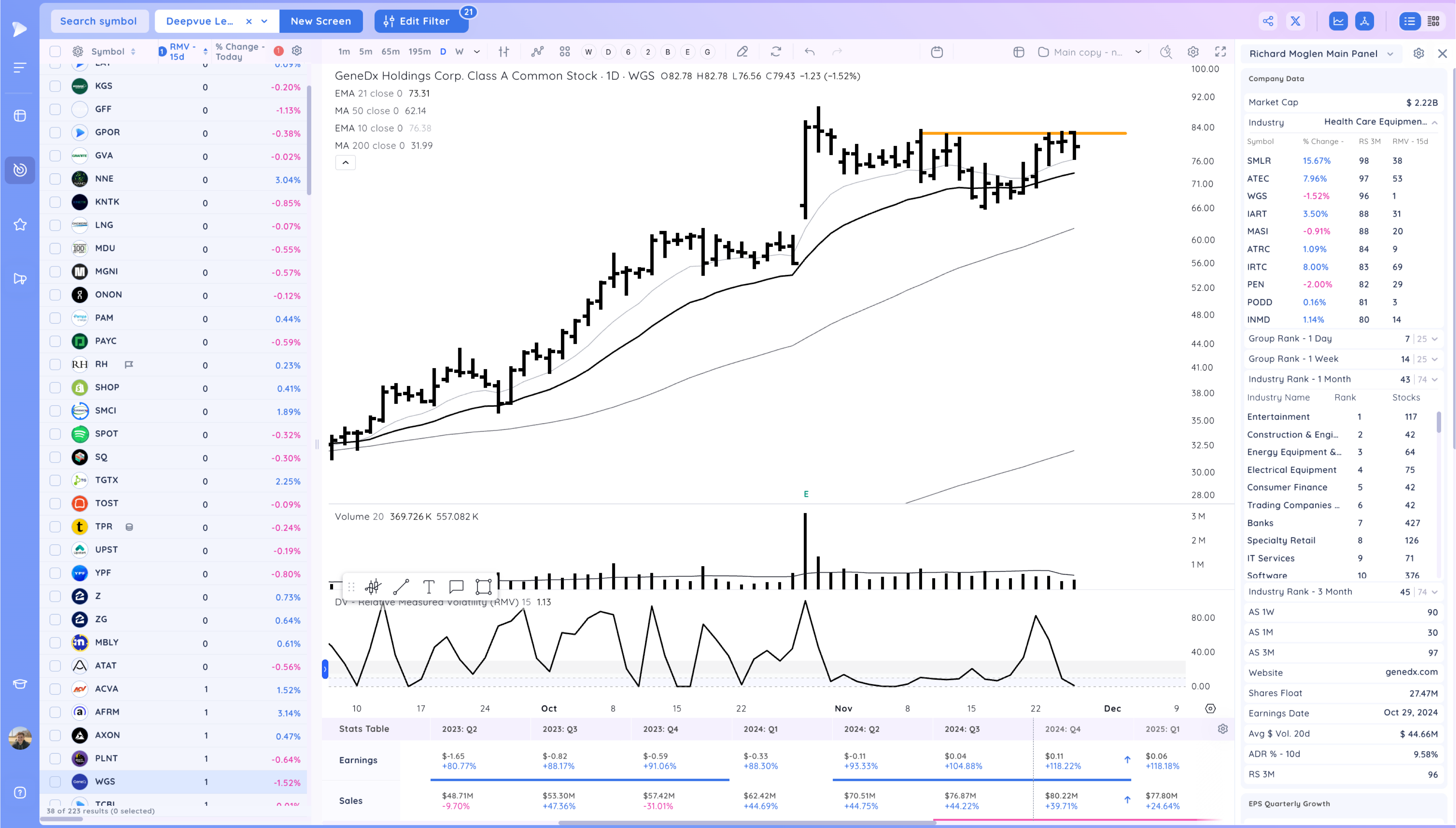This screenshot has width=1456, height=828.
Task: Select the comment callout tool
Action: point(456,586)
